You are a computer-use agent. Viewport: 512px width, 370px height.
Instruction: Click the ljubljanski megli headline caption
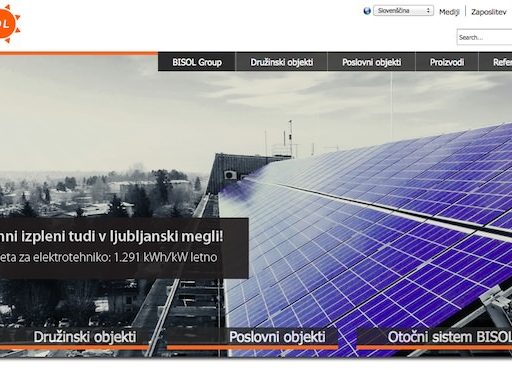(x=111, y=237)
